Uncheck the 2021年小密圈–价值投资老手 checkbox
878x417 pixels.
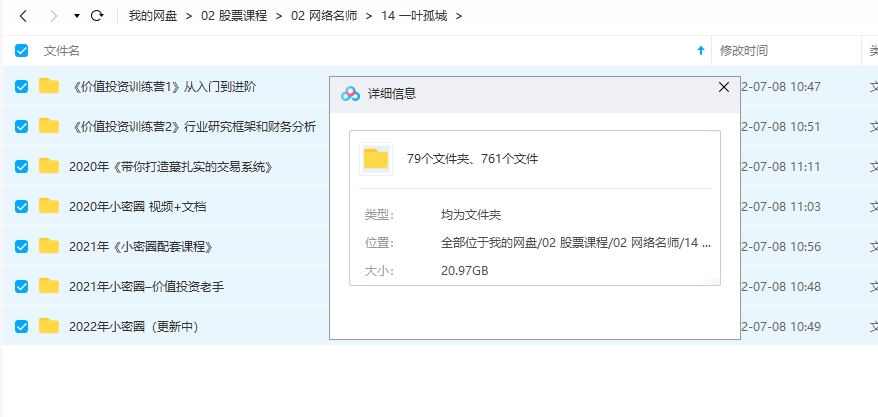point(22,286)
